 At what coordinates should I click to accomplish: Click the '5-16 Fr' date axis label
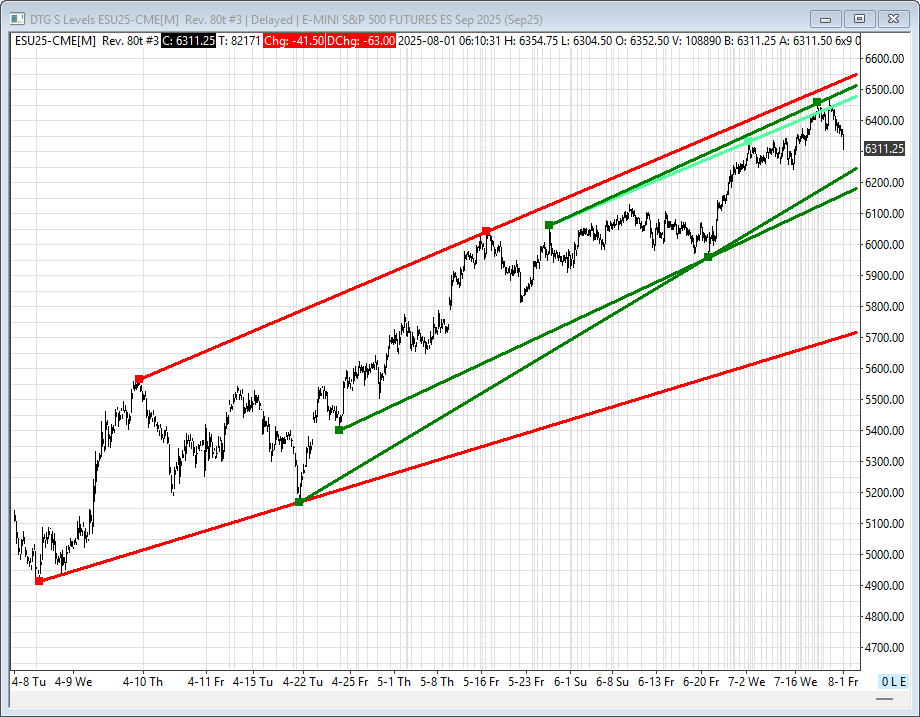tap(481, 682)
